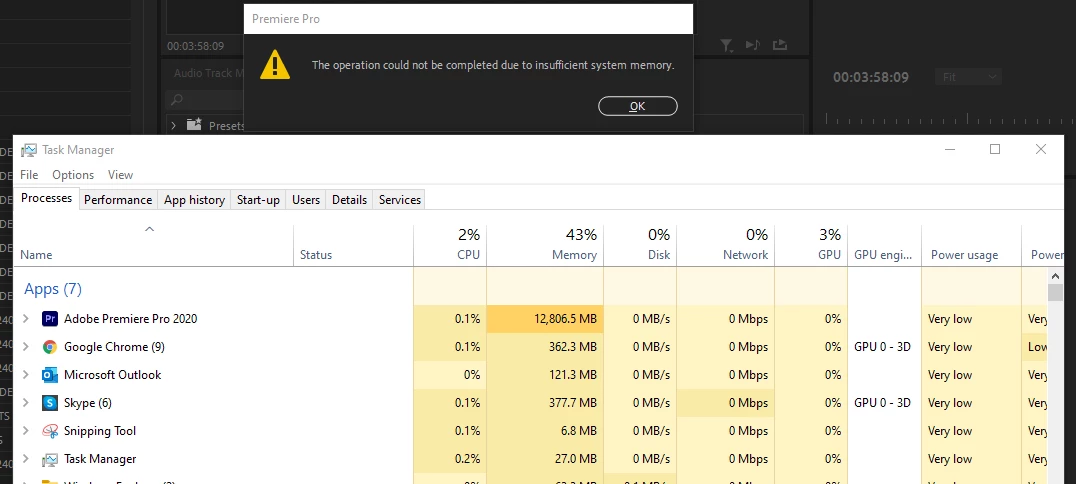Expand the Adobe Premiere Pro 2020 process row
This screenshot has width=1076, height=484.
coord(26,319)
